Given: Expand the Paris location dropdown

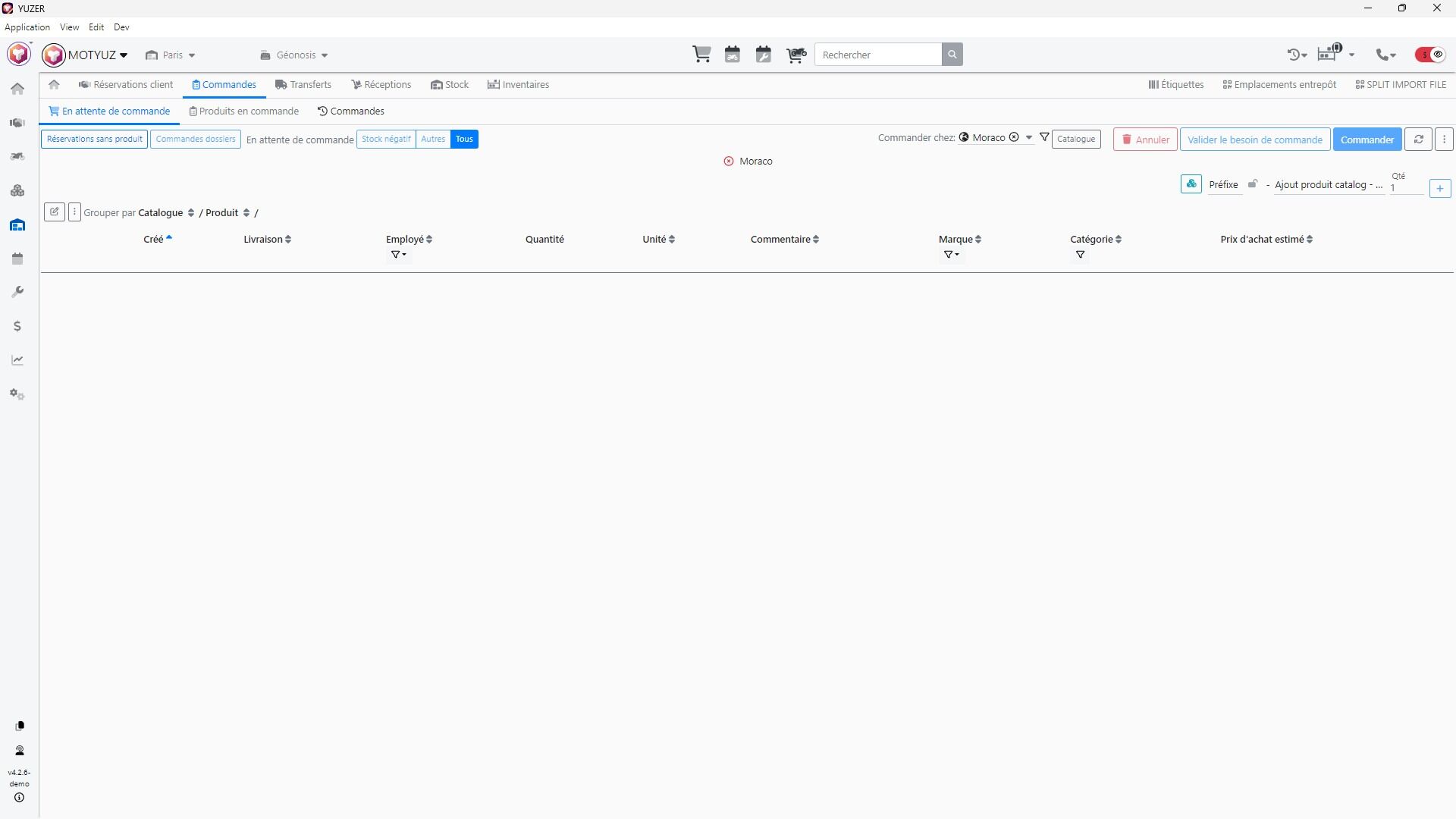Looking at the screenshot, I should click(x=171, y=55).
